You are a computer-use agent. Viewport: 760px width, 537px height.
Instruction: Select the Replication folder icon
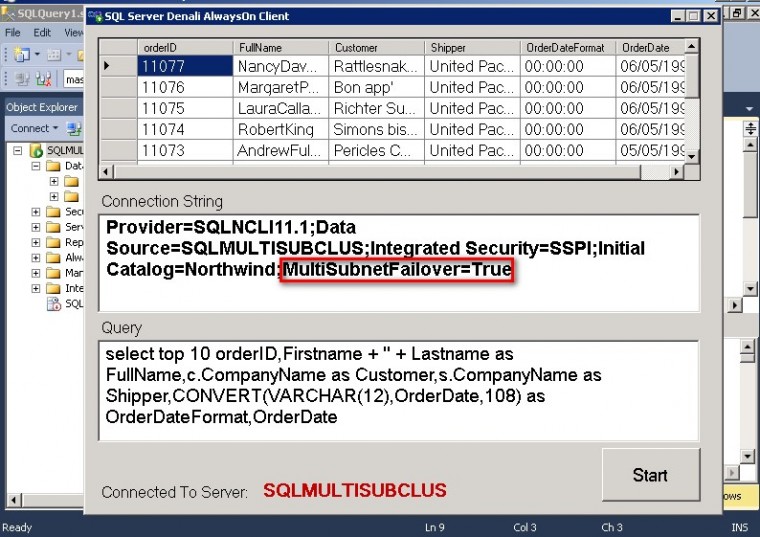(x=53, y=242)
